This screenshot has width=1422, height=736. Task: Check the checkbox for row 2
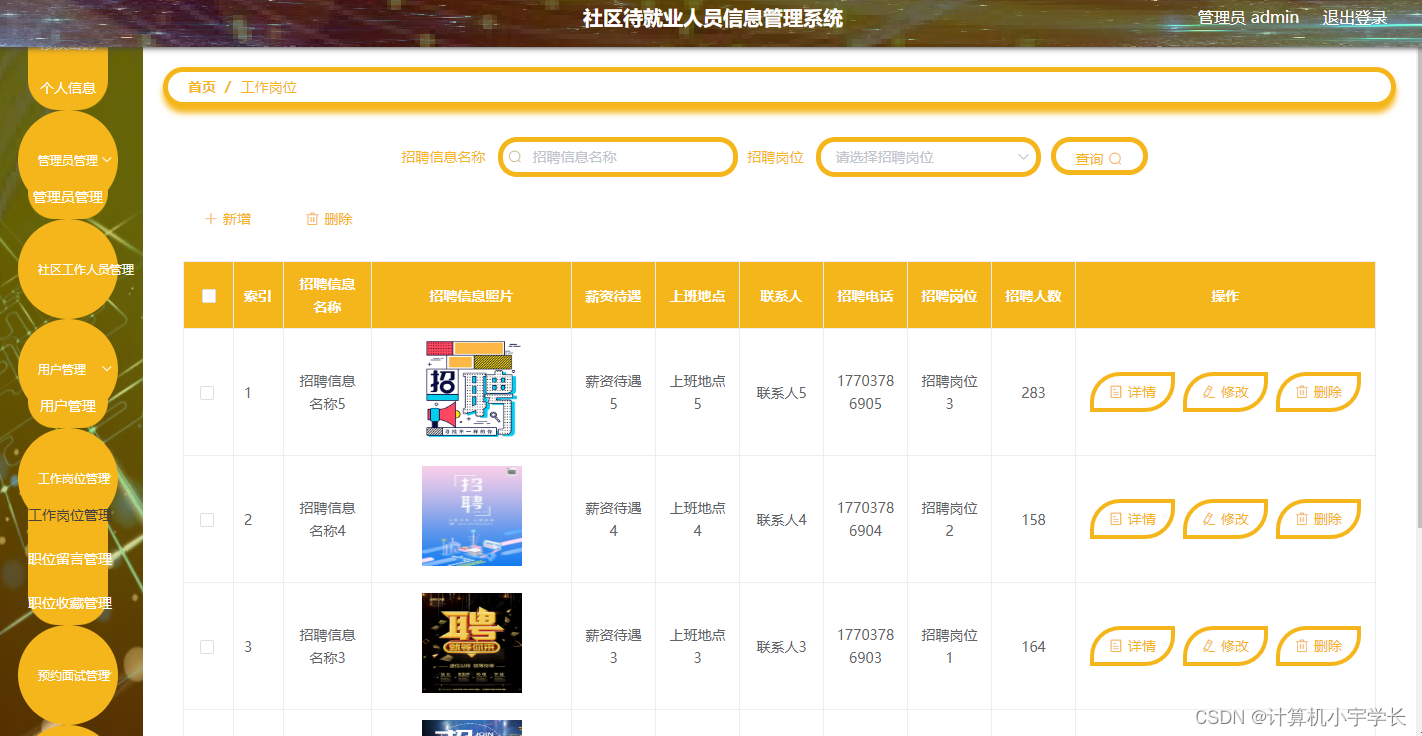207,519
